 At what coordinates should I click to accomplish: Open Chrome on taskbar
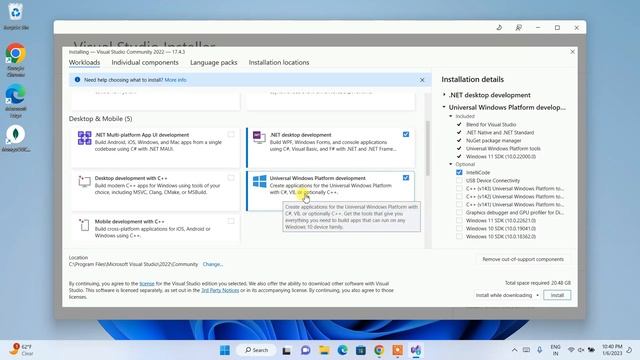point(379,350)
